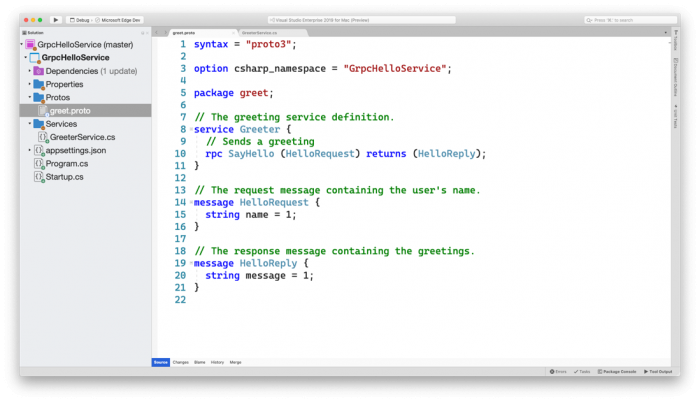Viewport: 700px width, 402px height.
Task: Switch to the Blame view tab
Action: point(200,362)
